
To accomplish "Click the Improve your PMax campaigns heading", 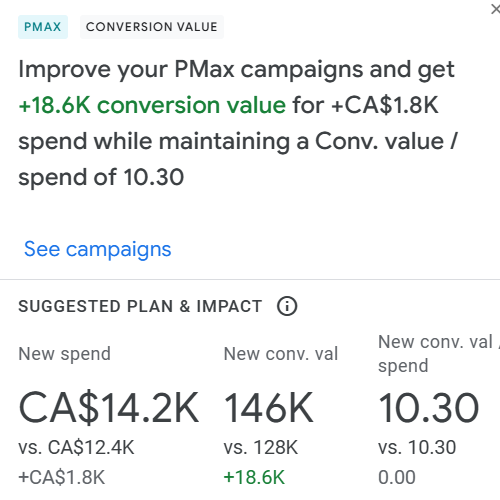I will (238, 123).
